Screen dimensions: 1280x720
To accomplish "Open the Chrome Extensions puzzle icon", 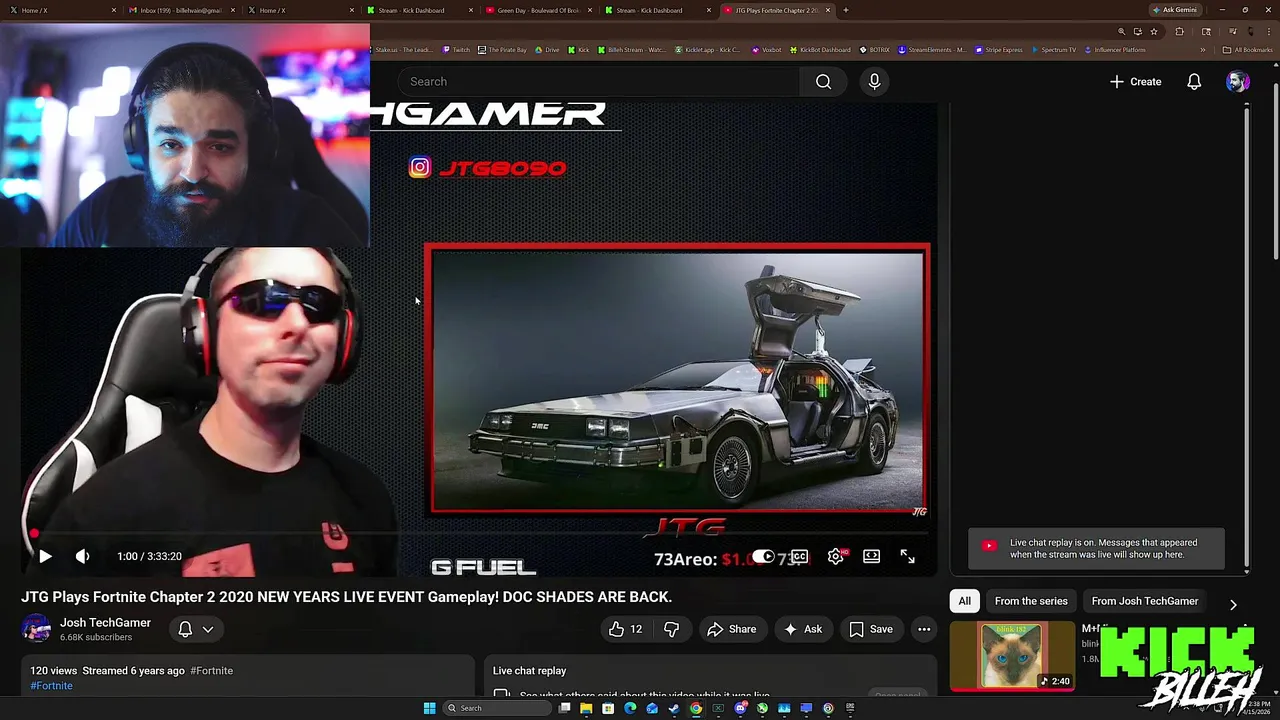I will click(x=1179, y=31).
